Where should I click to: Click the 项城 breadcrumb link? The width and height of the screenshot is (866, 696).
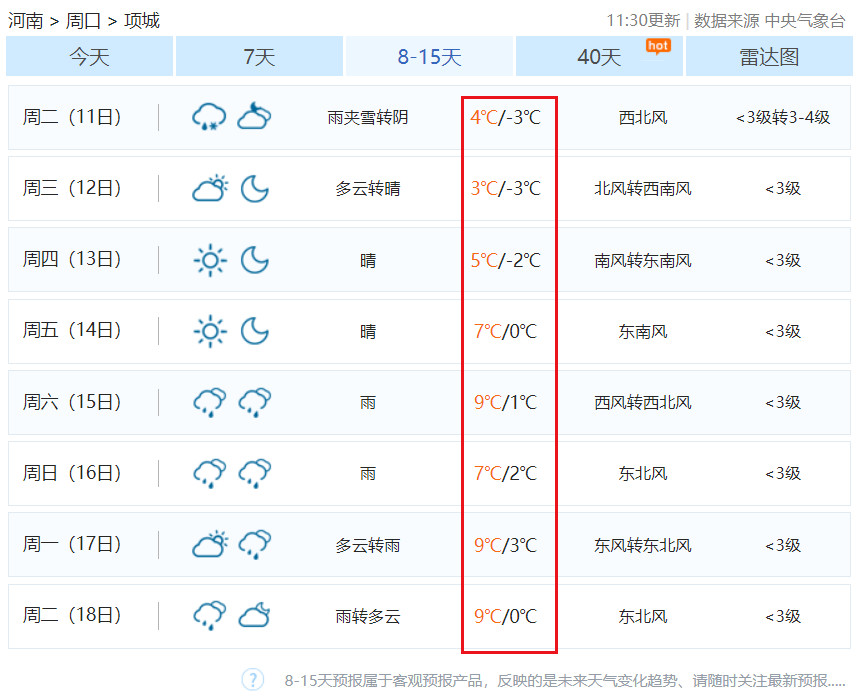142,21
